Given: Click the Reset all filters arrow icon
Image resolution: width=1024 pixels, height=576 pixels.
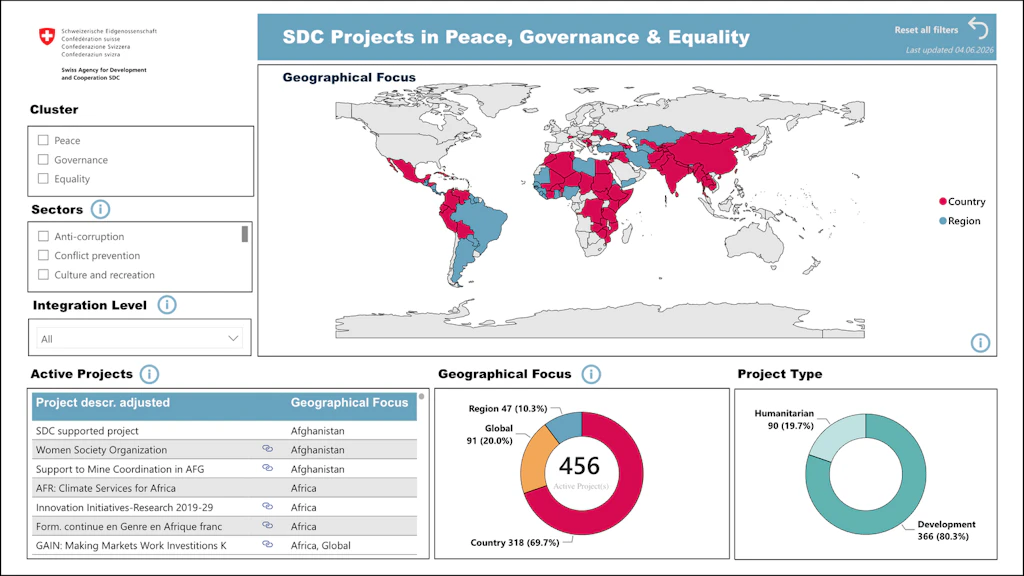Looking at the screenshot, I should pyautogui.click(x=978, y=28).
